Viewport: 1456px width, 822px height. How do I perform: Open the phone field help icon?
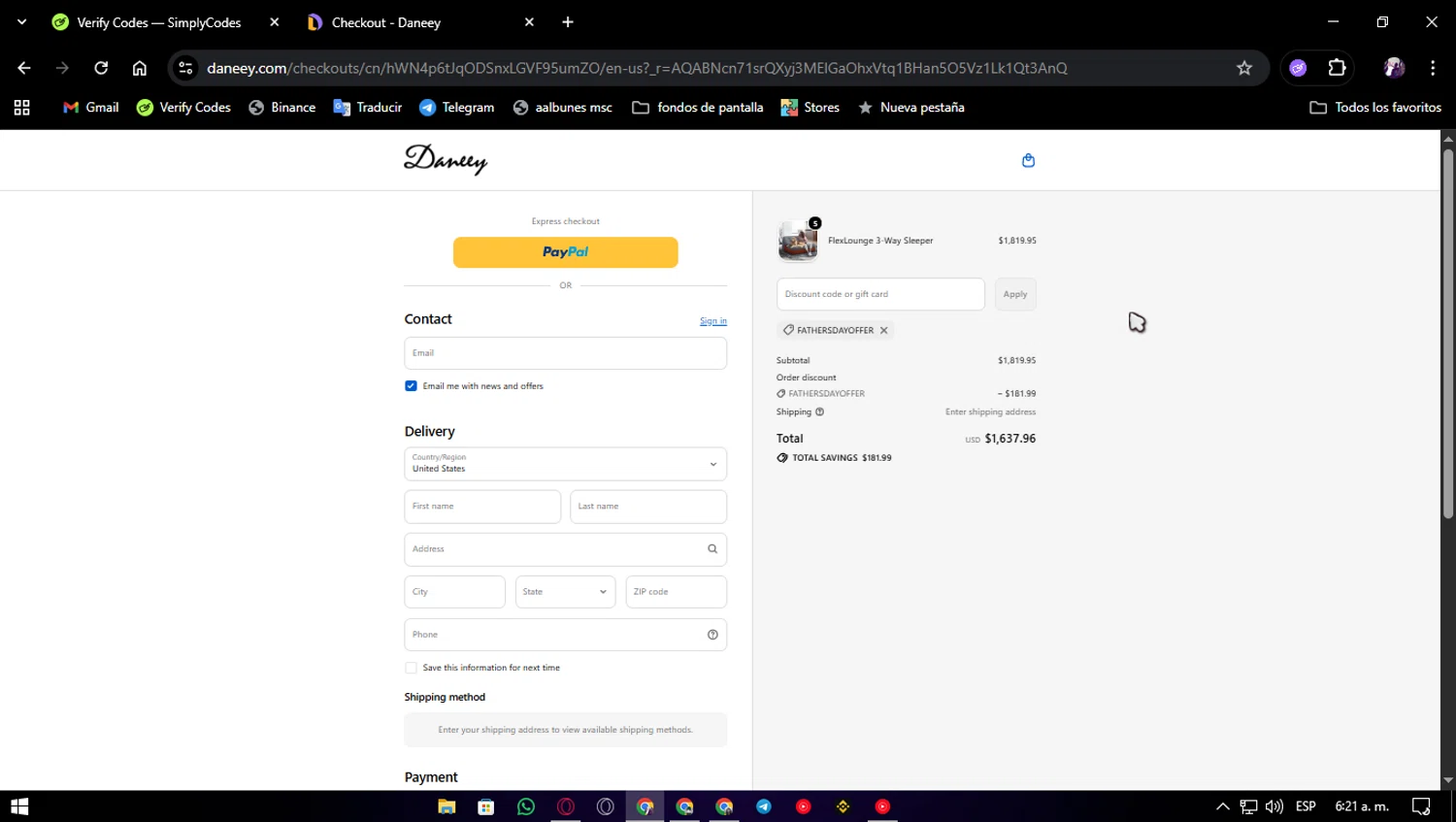coord(712,635)
